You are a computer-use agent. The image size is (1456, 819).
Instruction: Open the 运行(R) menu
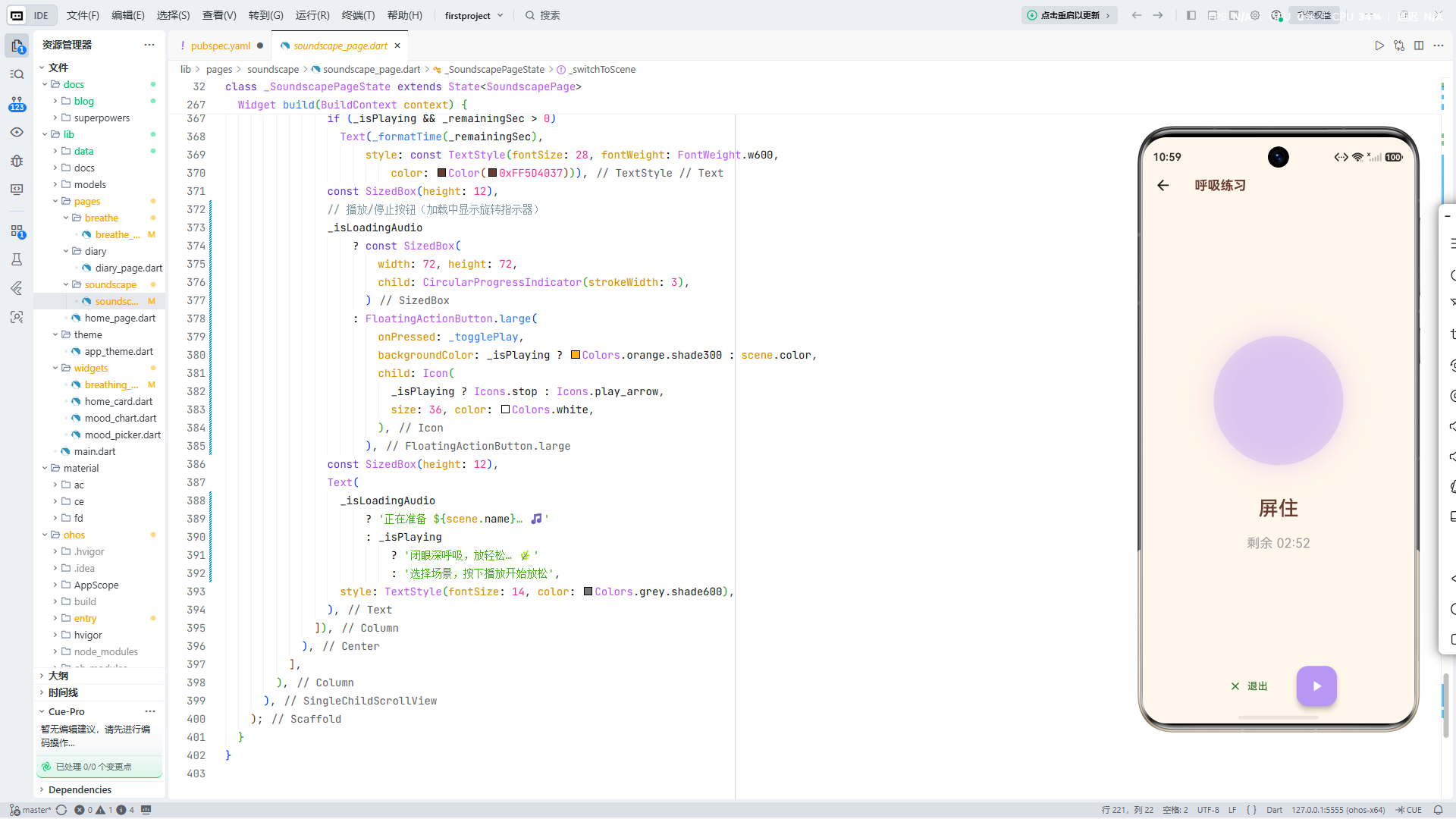312,15
